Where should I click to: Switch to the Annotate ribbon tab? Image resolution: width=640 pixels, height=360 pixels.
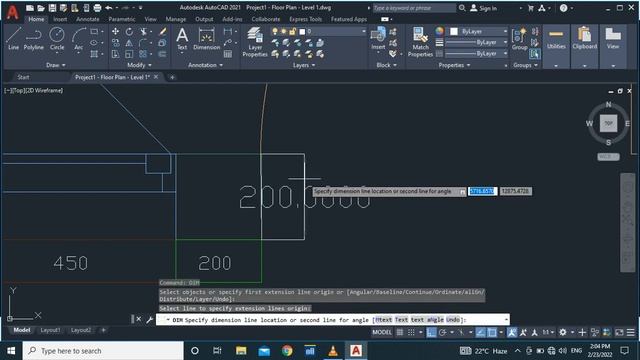(x=88, y=19)
